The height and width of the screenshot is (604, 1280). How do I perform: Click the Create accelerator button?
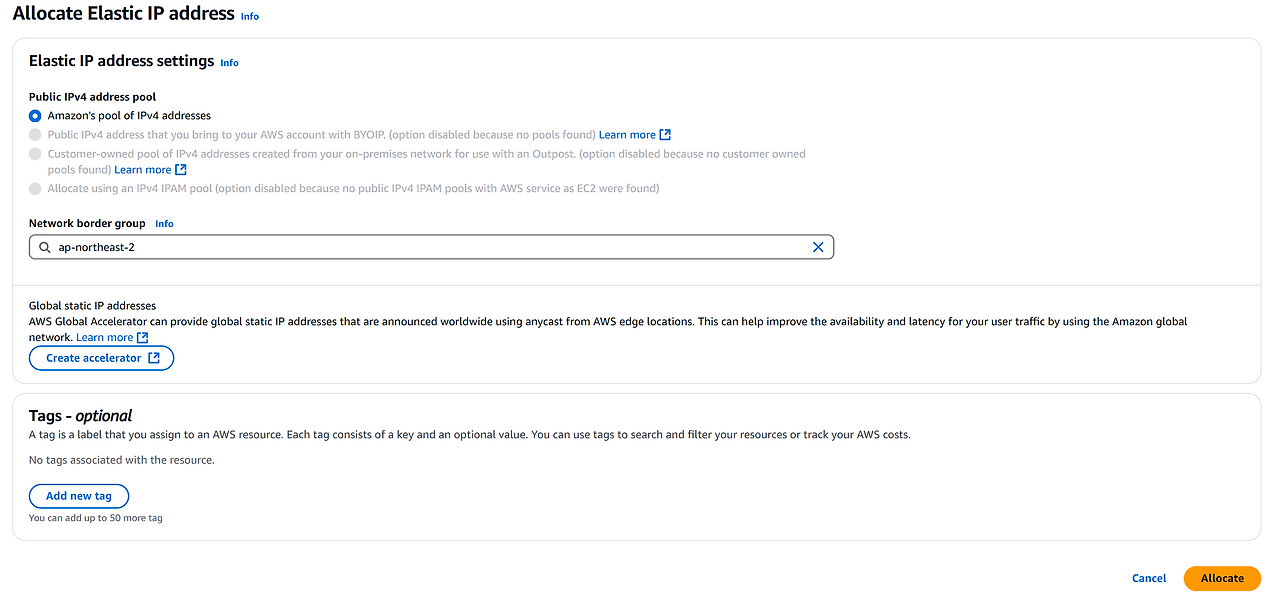[102, 358]
